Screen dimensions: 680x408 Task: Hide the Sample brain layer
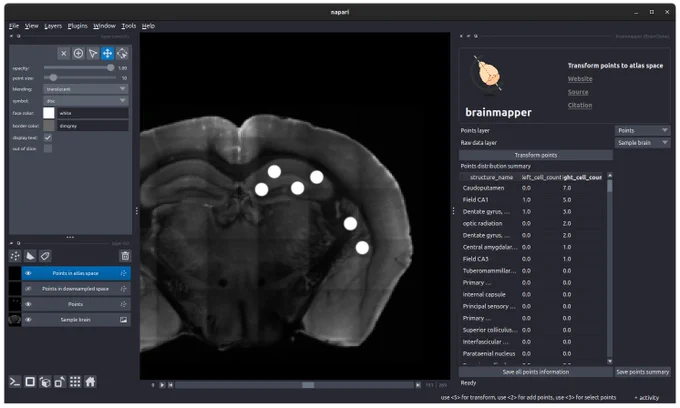28,320
